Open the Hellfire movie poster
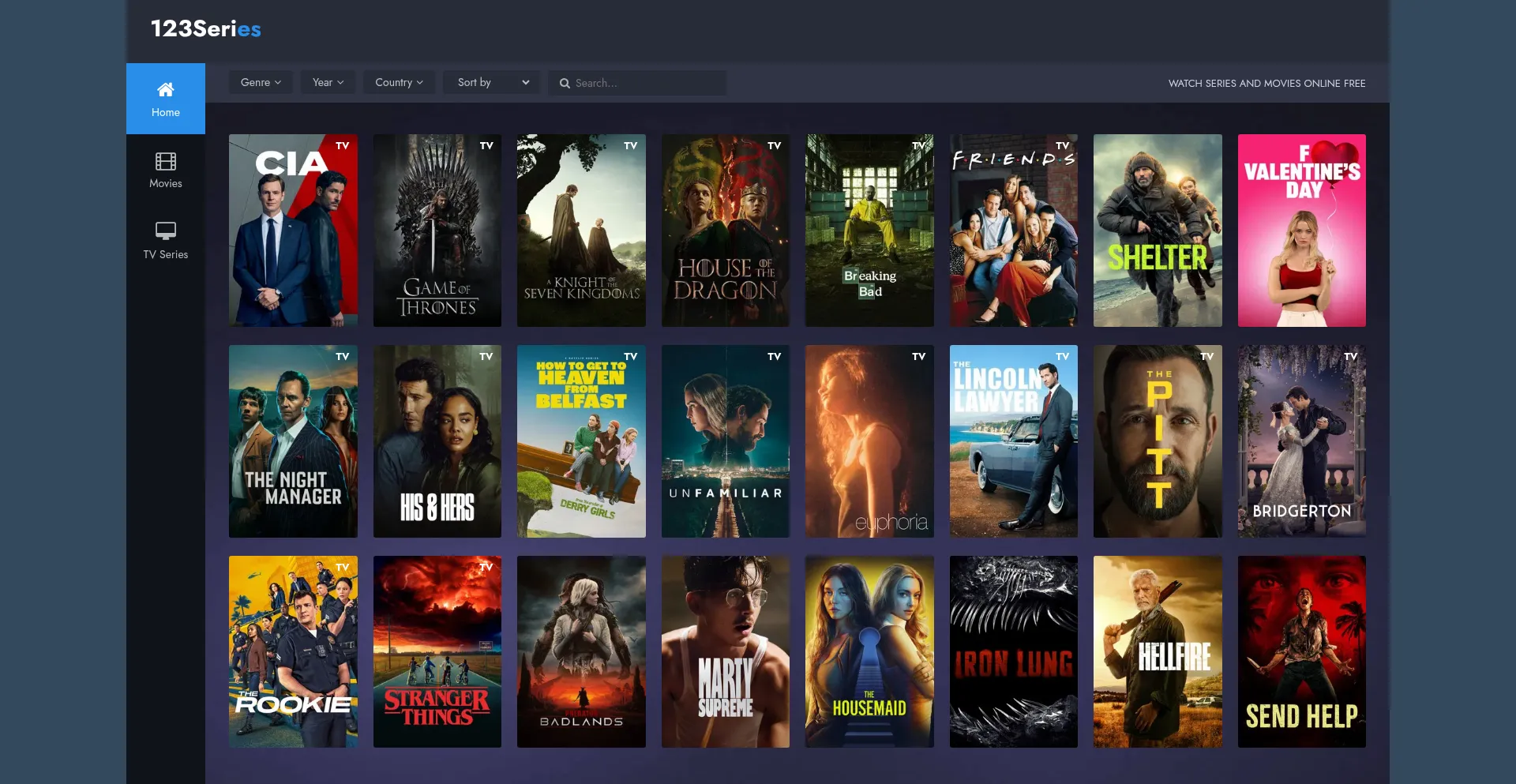Image resolution: width=1516 pixels, height=784 pixels. 1158,652
